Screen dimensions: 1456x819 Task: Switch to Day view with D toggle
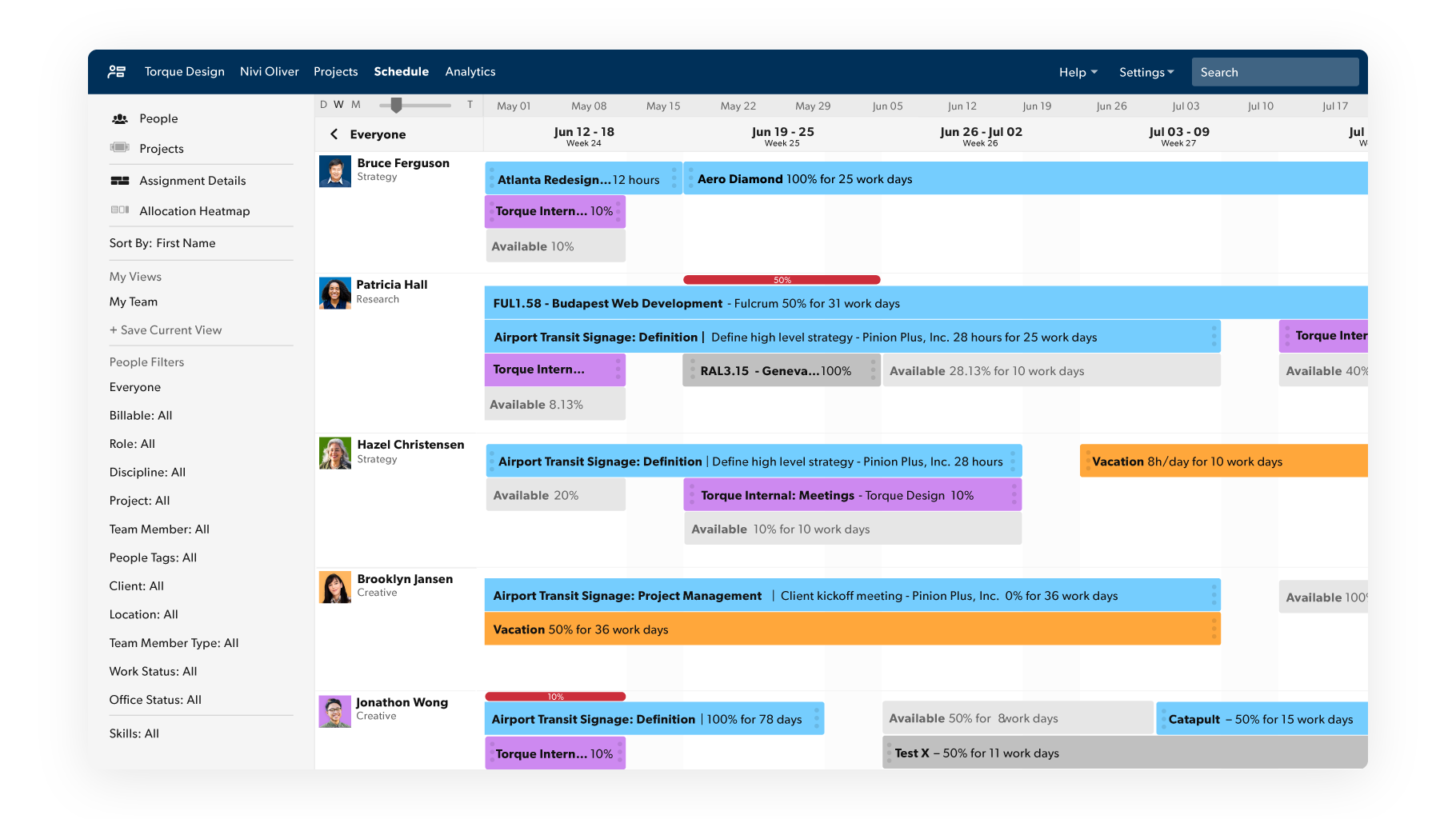tap(323, 104)
